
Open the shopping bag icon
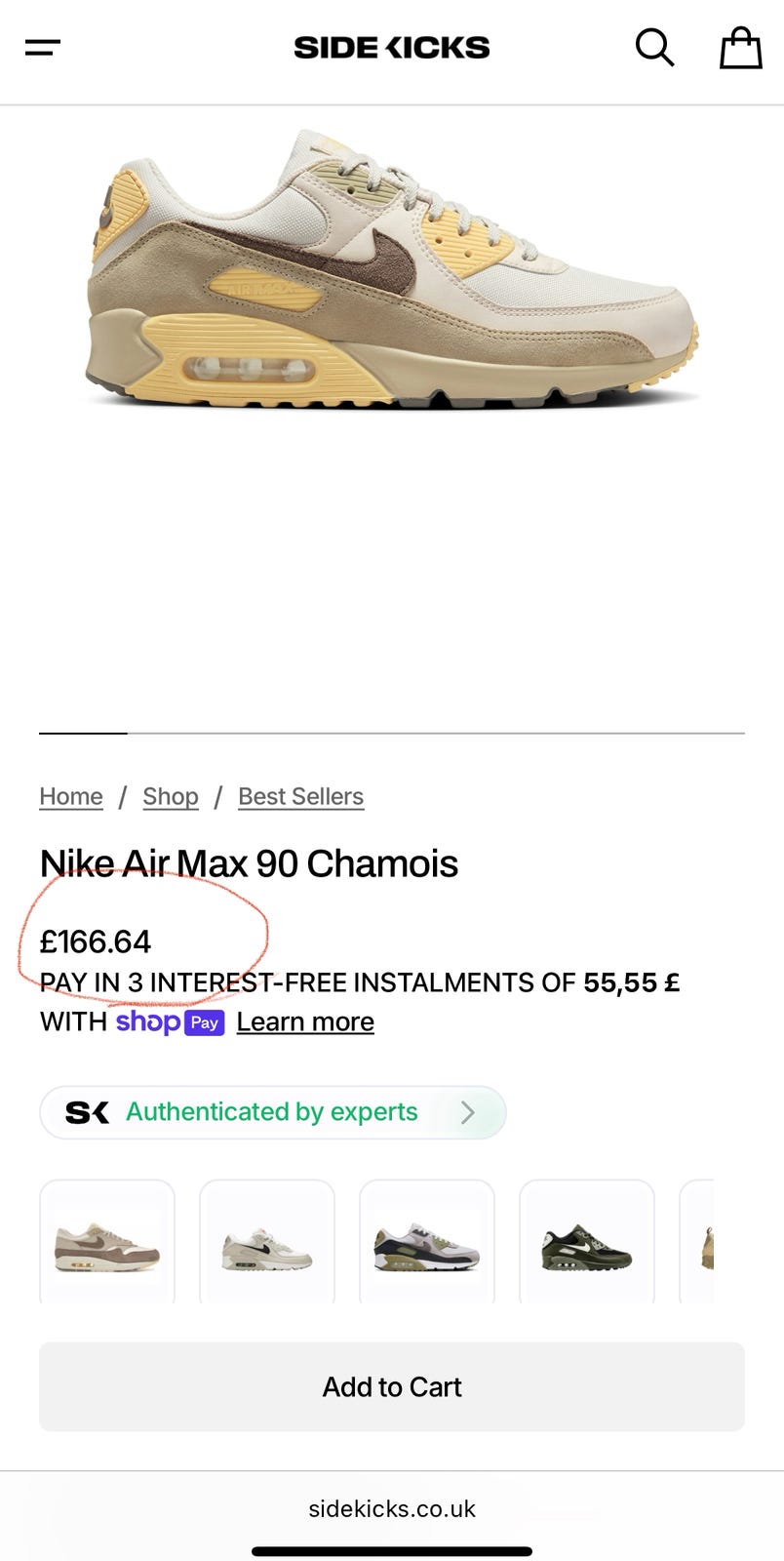tap(740, 47)
